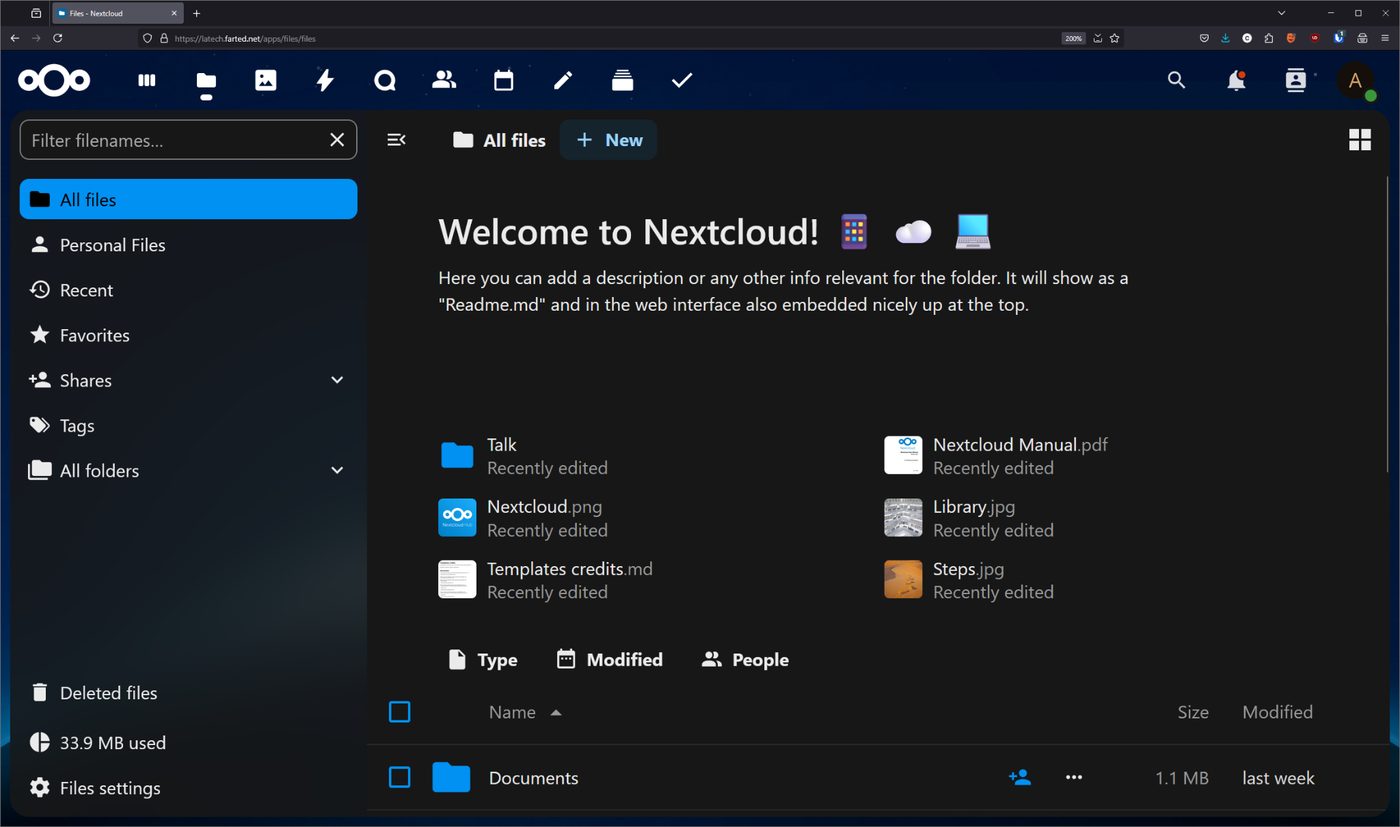
Task: Open the user avatar menu
Action: [1356, 81]
